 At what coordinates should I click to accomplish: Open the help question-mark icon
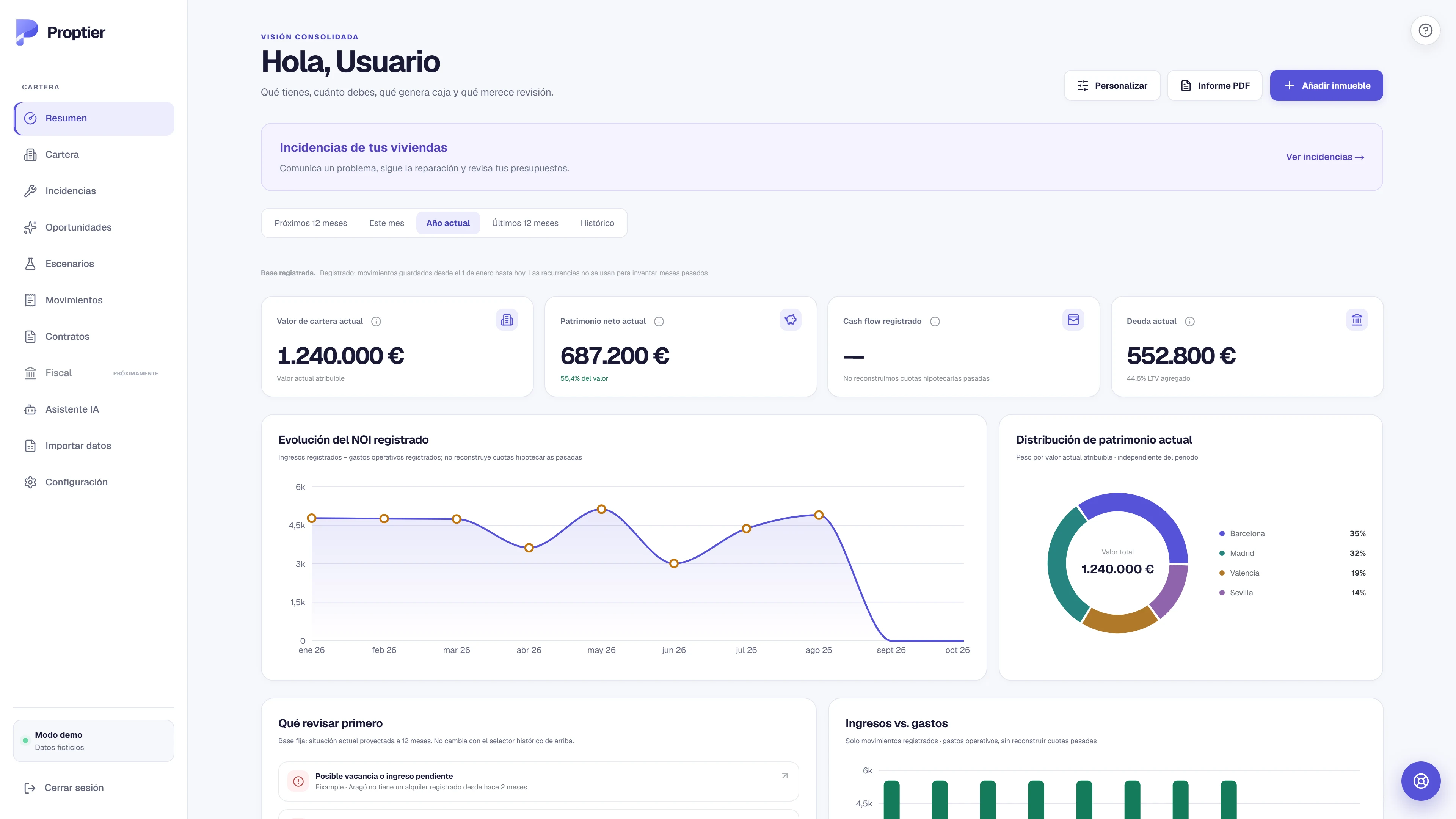[x=1425, y=30]
